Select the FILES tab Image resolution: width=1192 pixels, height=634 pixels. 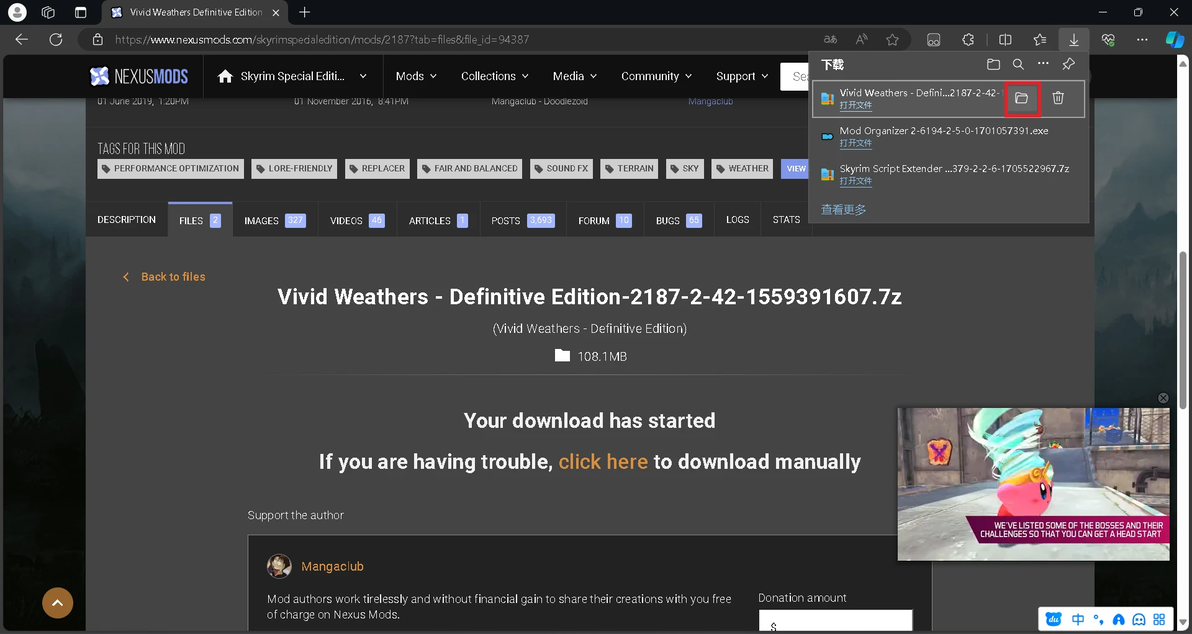tap(200, 220)
